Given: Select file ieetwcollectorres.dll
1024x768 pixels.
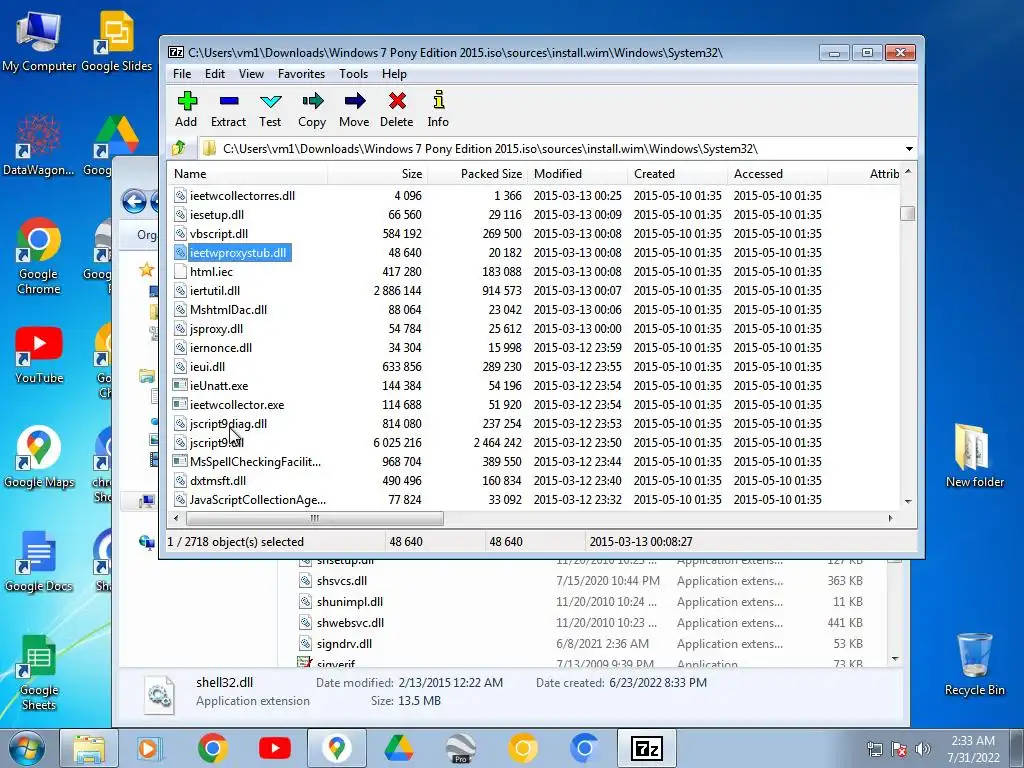Looking at the screenshot, I should pos(242,195).
